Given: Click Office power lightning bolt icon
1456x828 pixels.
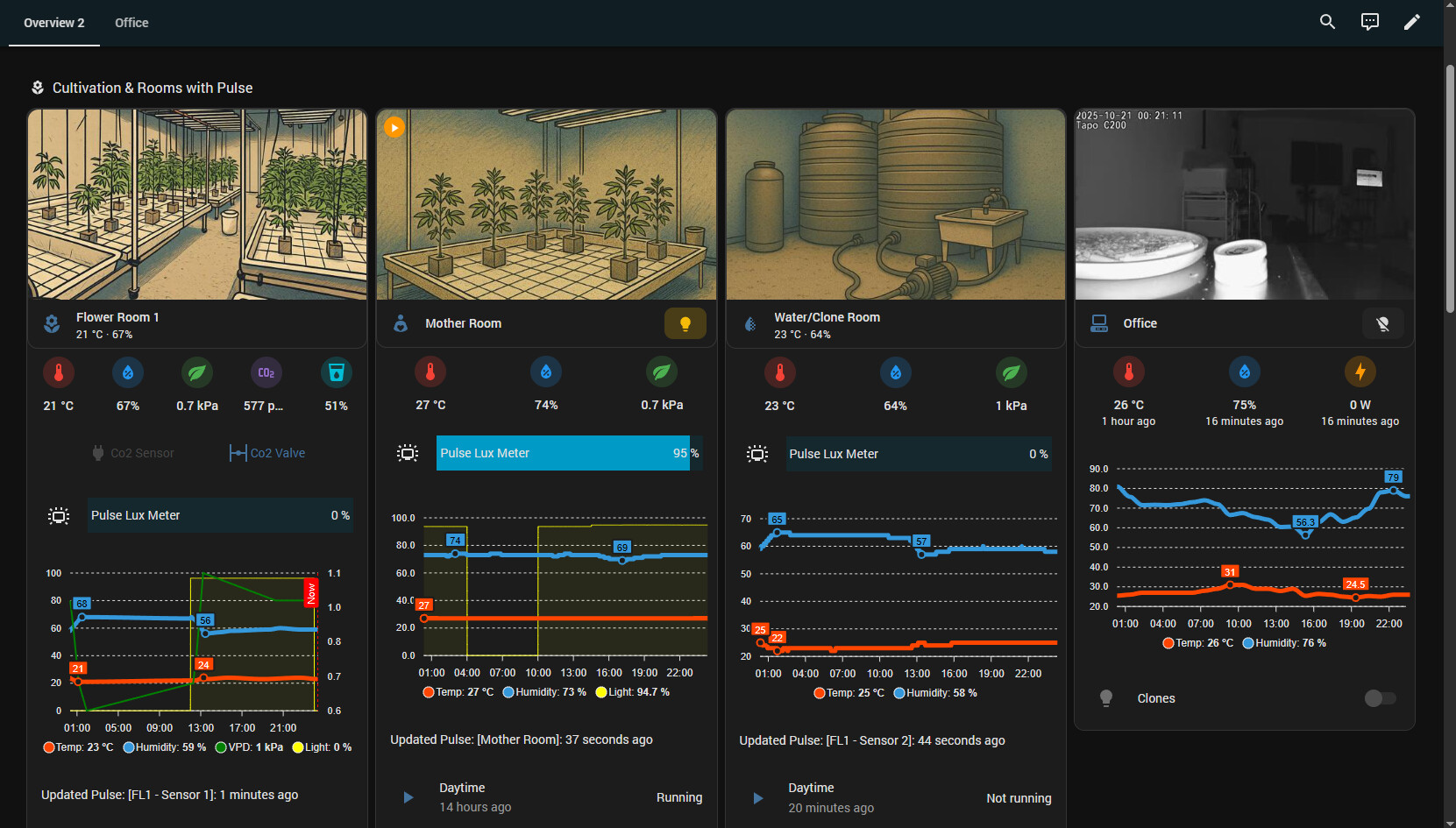Looking at the screenshot, I should pyautogui.click(x=1360, y=372).
